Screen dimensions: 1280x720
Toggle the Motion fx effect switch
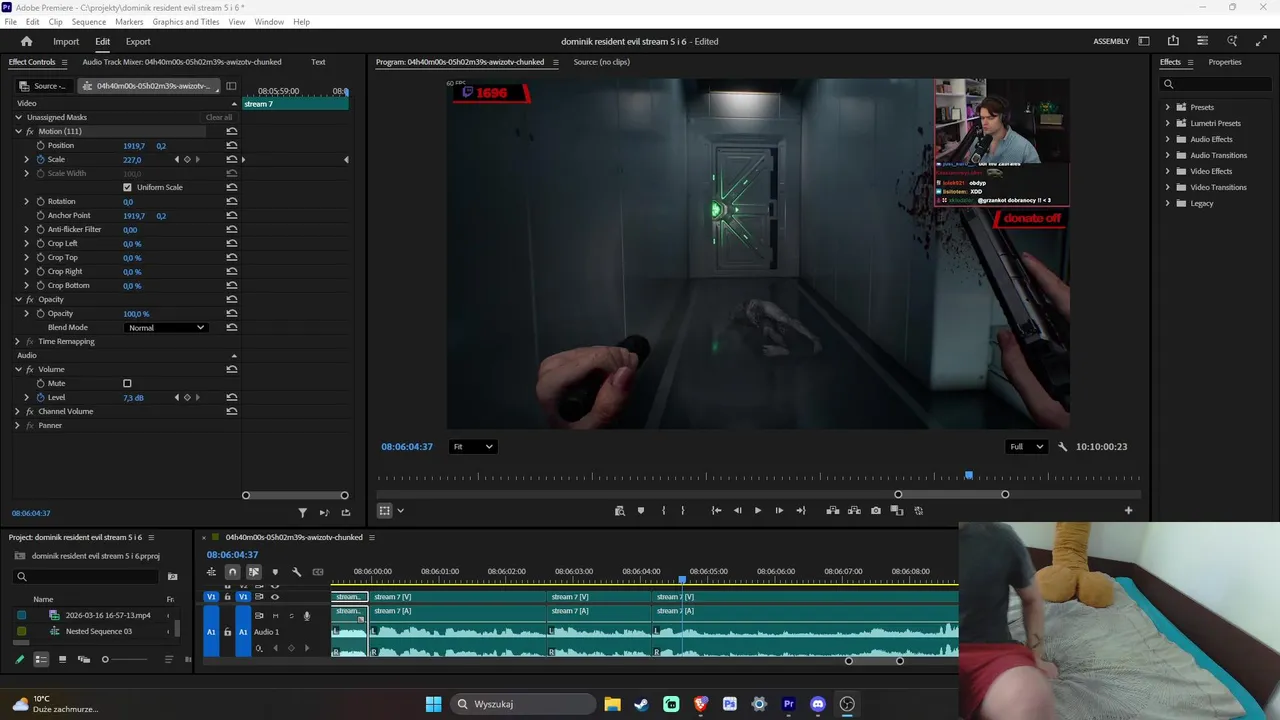tap(30, 132)
